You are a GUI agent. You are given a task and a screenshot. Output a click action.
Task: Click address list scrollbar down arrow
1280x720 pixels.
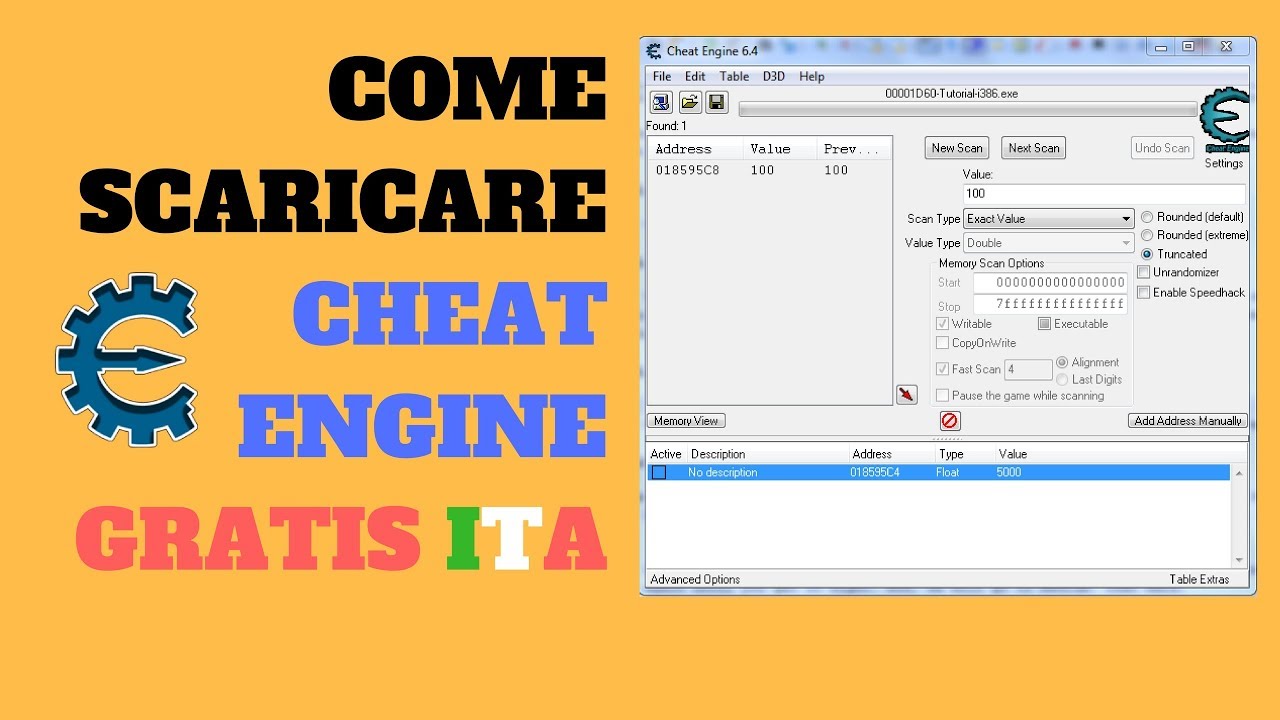[1240, 561]
